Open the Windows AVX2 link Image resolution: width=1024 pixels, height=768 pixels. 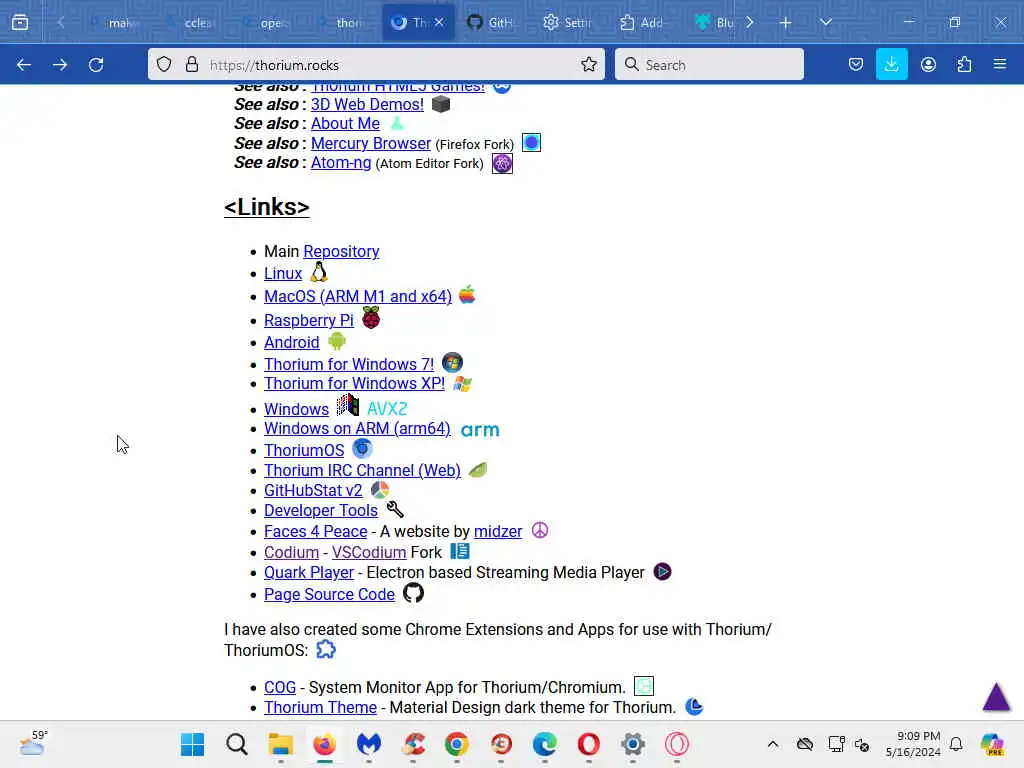[x=296, y=409]
